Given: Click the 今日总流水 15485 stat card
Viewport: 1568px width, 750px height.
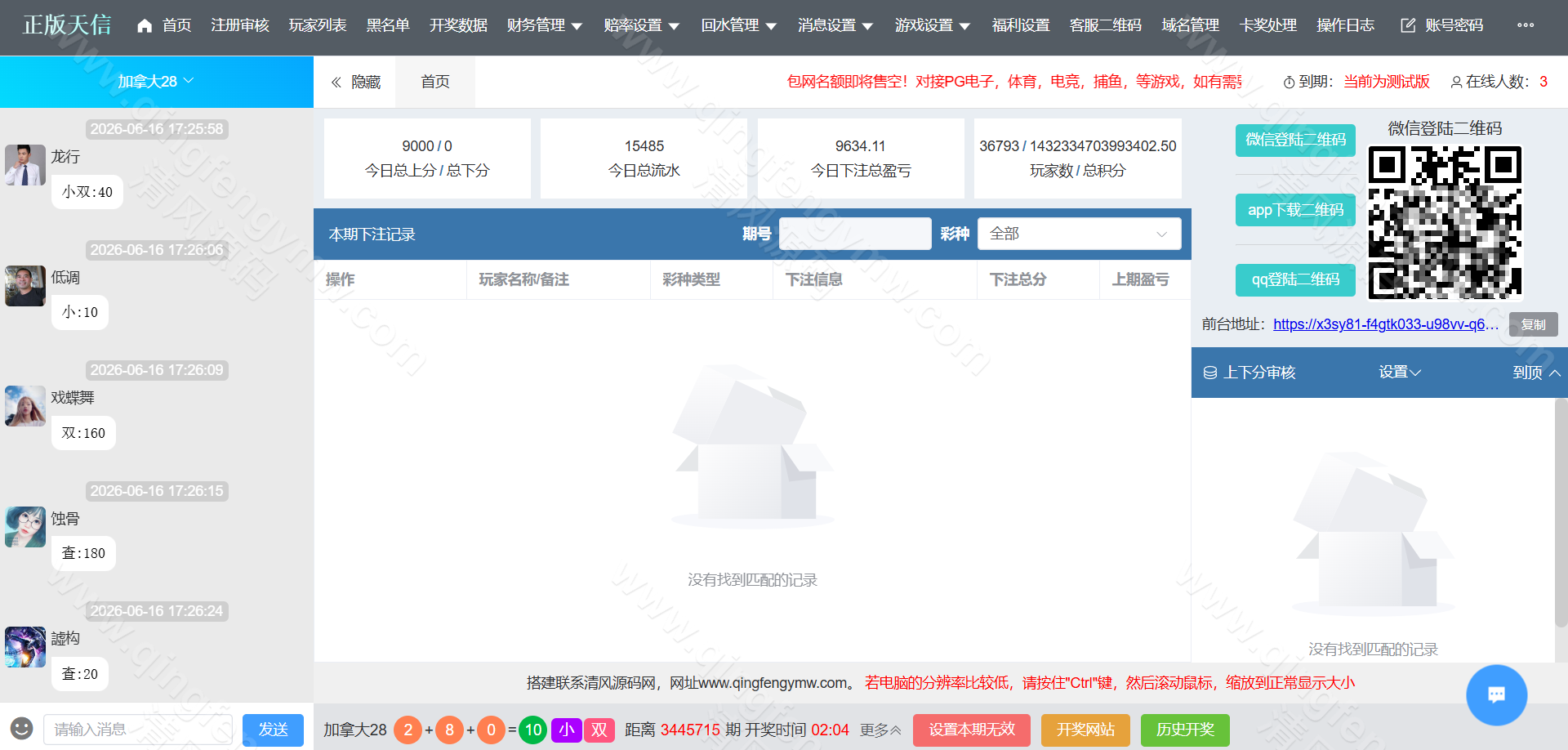Looking at the screenshot, I should (x=644, y=158).
